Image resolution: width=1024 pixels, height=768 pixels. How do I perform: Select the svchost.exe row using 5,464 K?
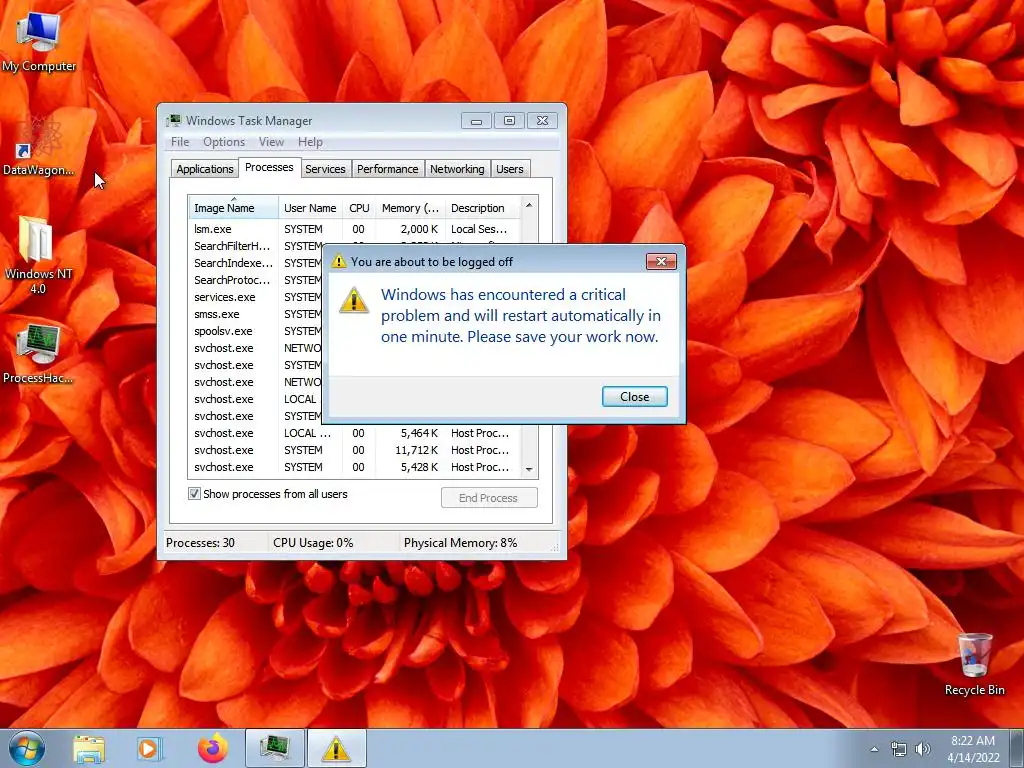click(x=355, y=433)
